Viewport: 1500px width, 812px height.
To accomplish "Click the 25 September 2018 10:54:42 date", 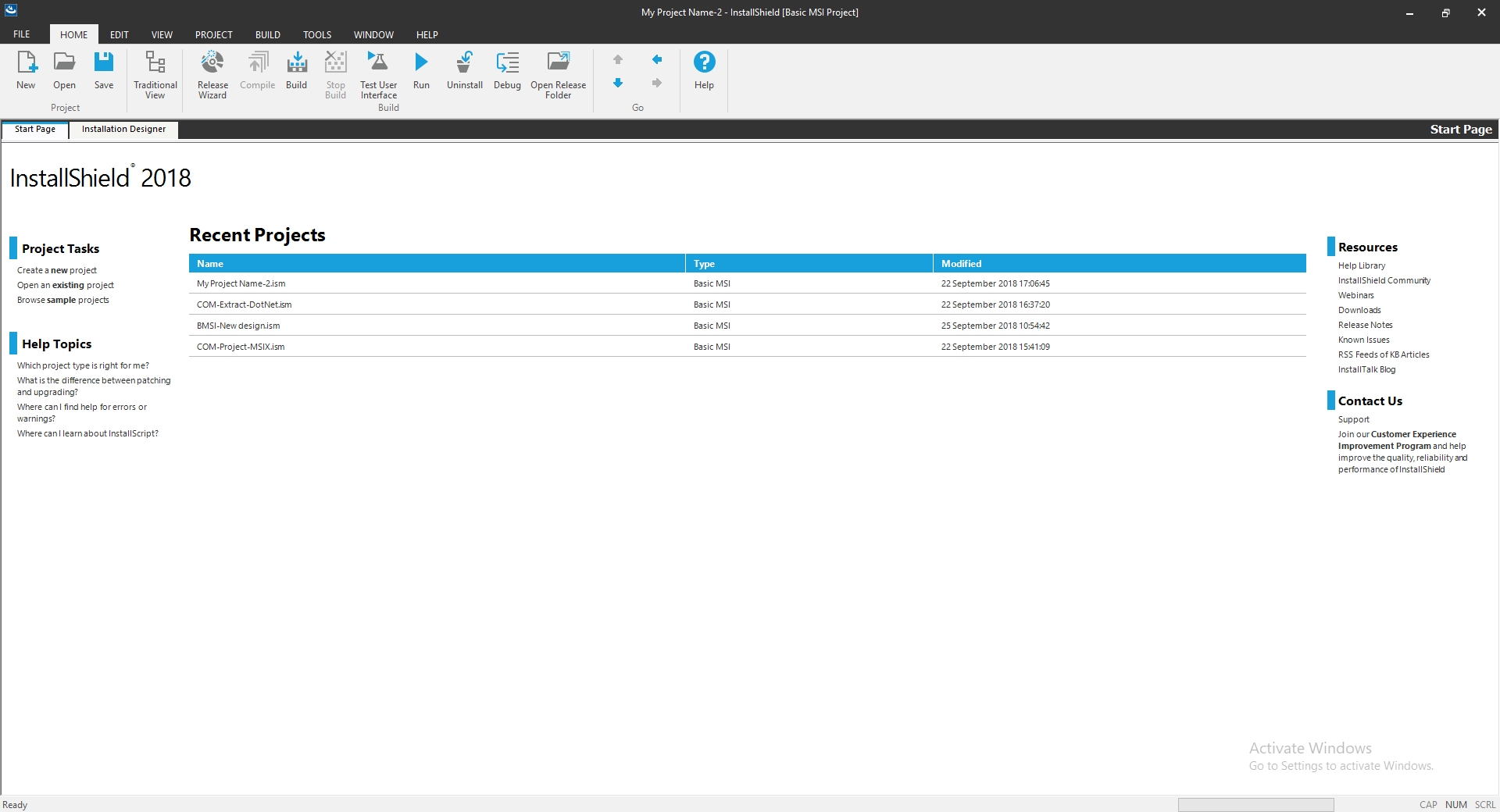I will [995, 326].
